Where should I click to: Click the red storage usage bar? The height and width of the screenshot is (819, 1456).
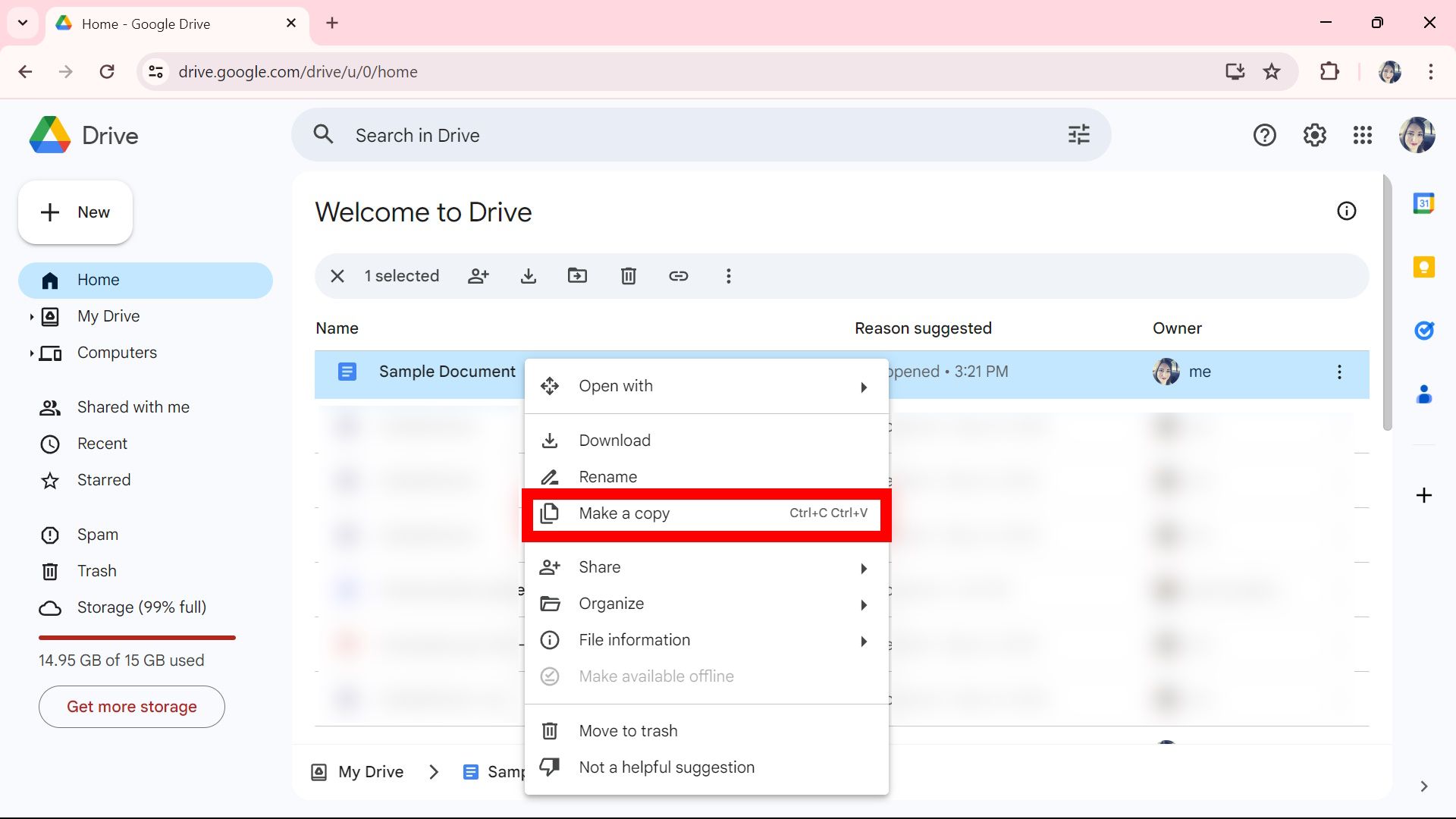pyautogui.click(x=136, y=638)
